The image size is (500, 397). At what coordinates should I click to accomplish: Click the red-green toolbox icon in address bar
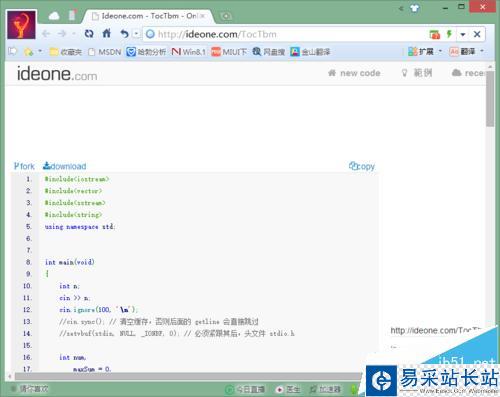435,34
